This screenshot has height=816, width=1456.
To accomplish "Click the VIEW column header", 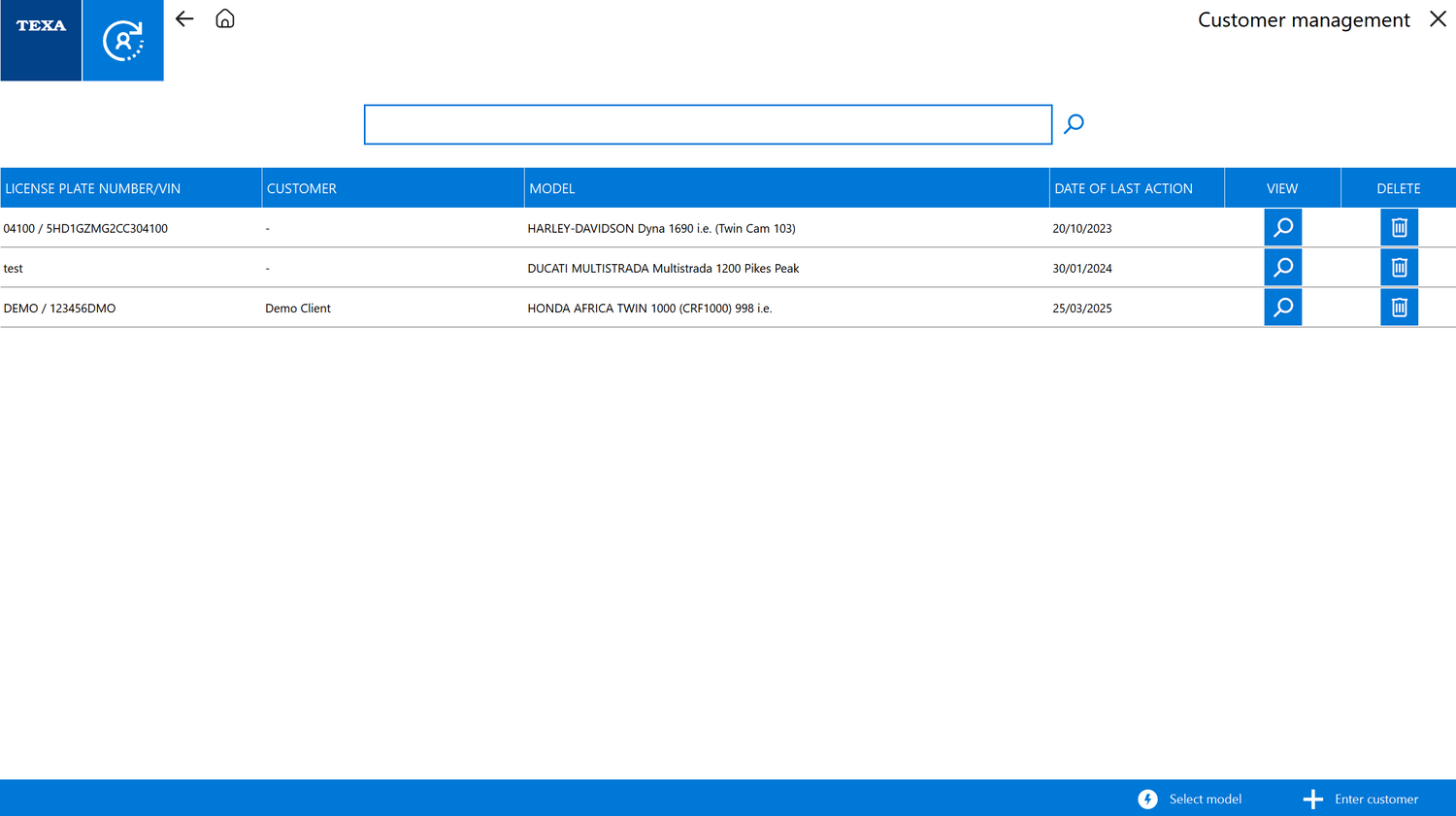I will 1282,188.
